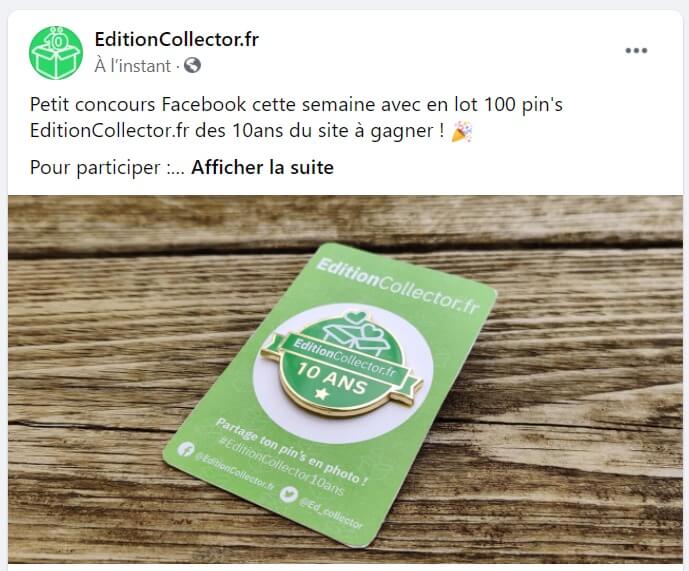
Task: Open the EditionCollector.fr profile avatar
Action: (56, 53)
